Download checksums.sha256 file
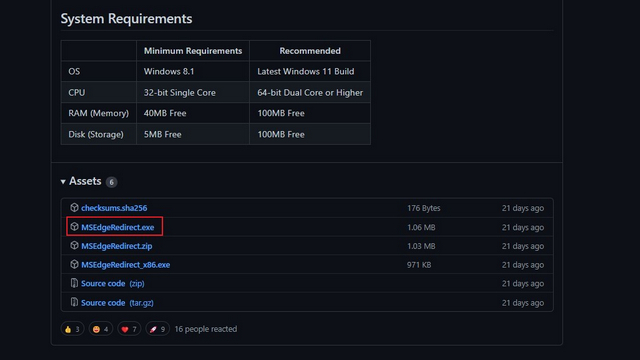 click(x=114, y=208)
